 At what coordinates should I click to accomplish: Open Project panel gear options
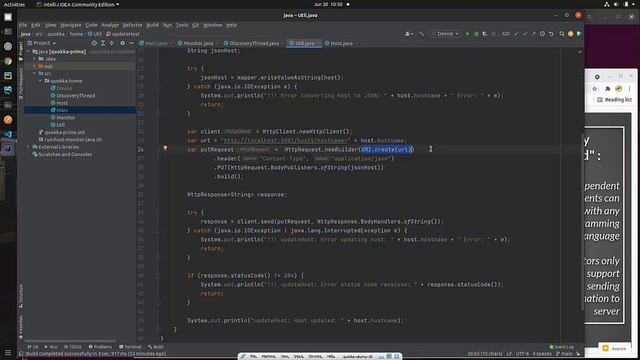[x=122, y=43]
